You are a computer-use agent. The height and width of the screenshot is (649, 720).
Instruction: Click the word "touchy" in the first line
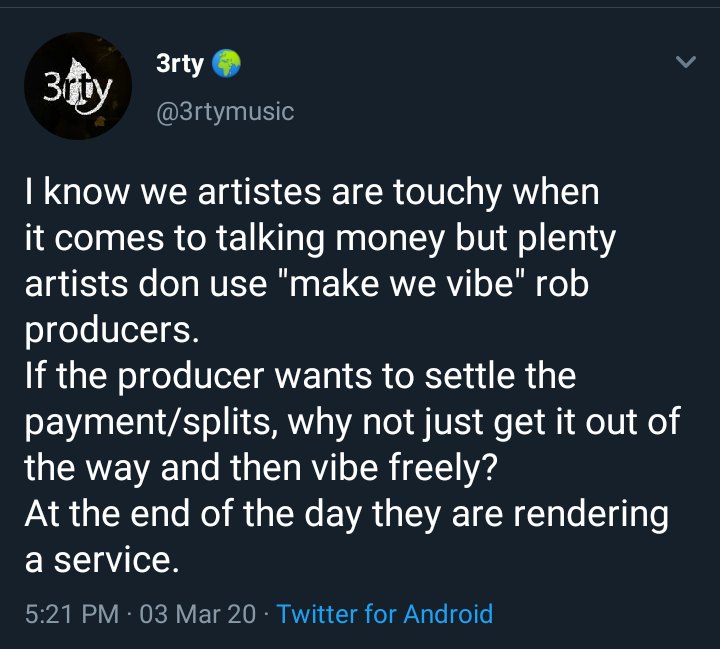click(447, 192)
